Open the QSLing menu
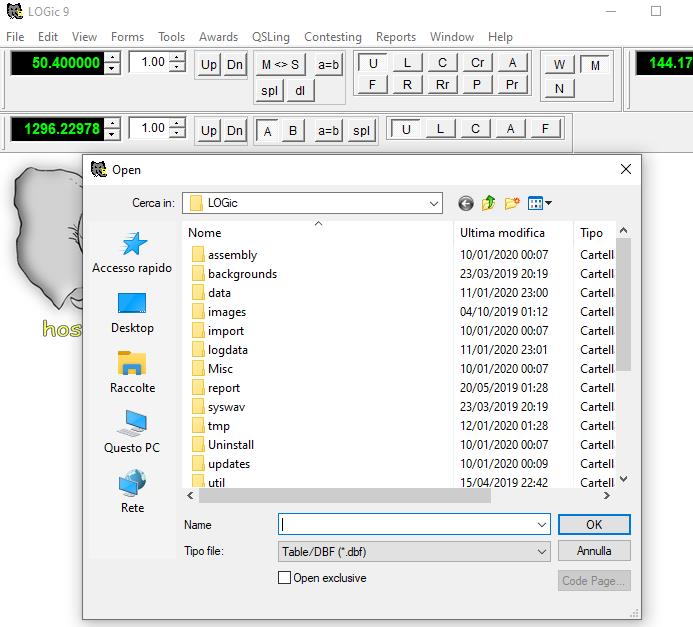Viewport: 693px width, 627px height. (x=270, y=37)
